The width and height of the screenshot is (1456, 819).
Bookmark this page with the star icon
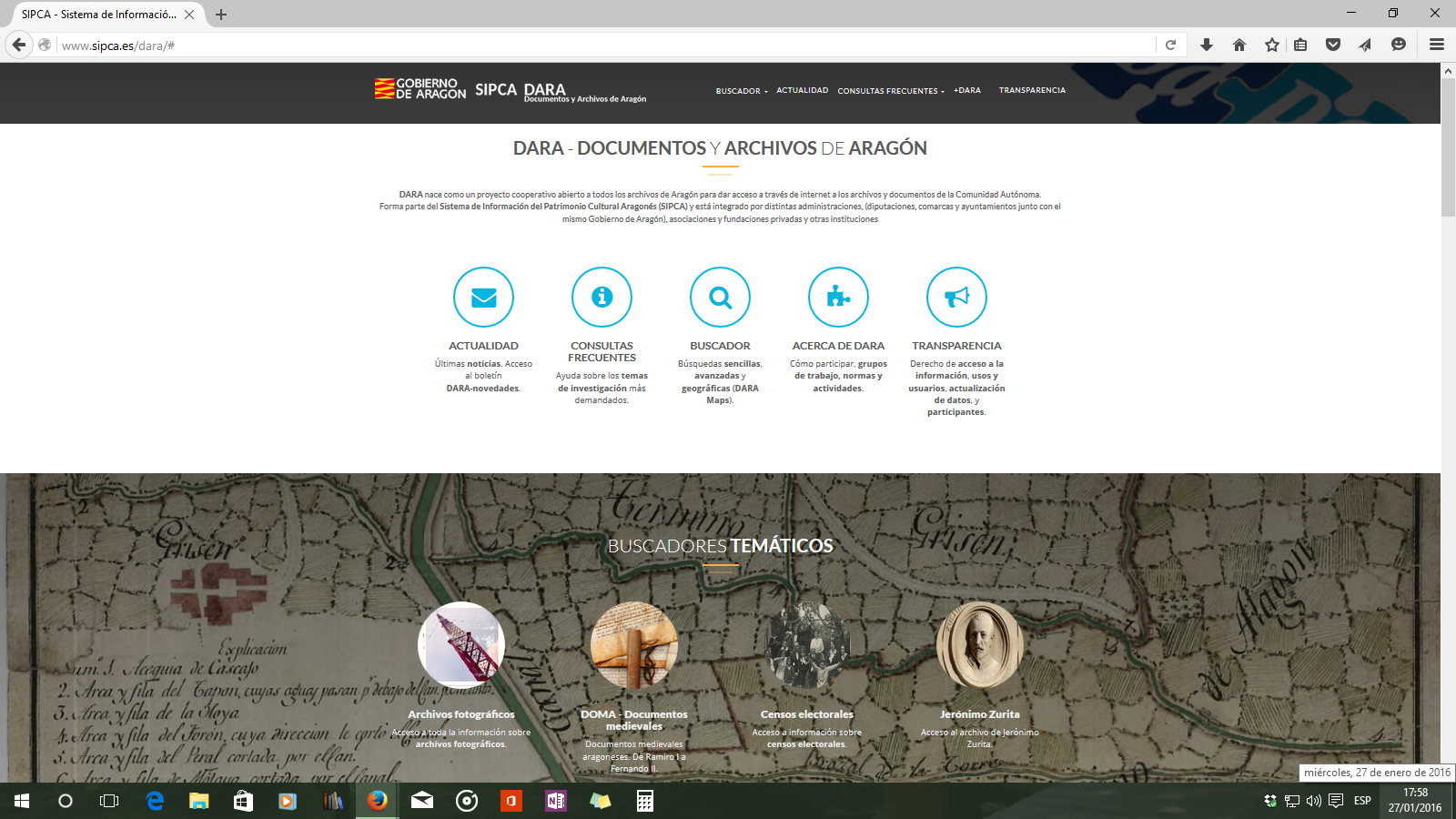1272,45
